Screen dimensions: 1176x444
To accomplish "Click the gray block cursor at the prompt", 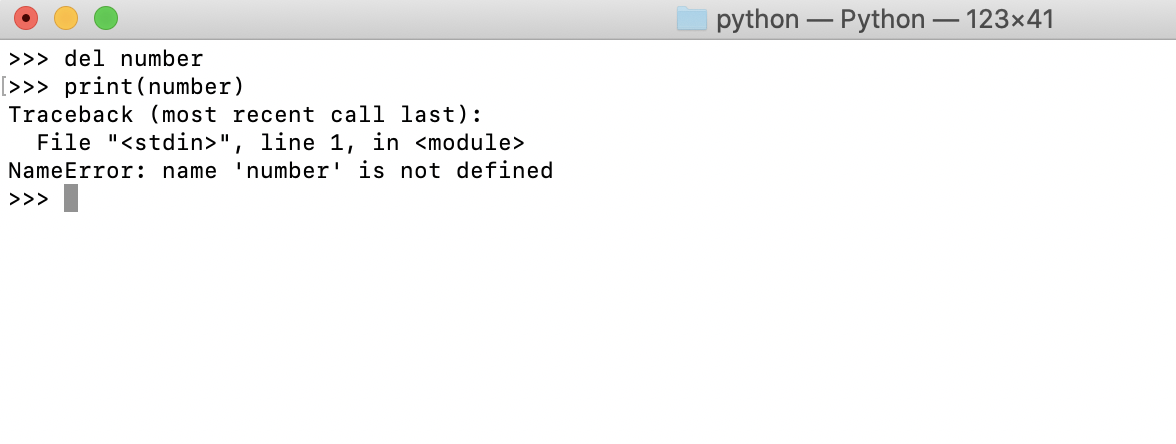I will click(x=70, y=199).
